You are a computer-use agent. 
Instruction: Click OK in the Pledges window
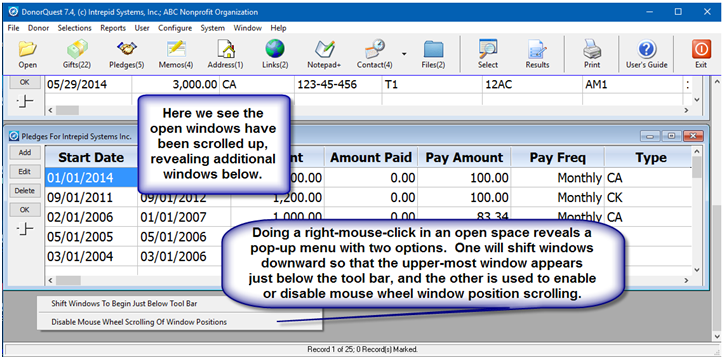click(x=25, y=209)
